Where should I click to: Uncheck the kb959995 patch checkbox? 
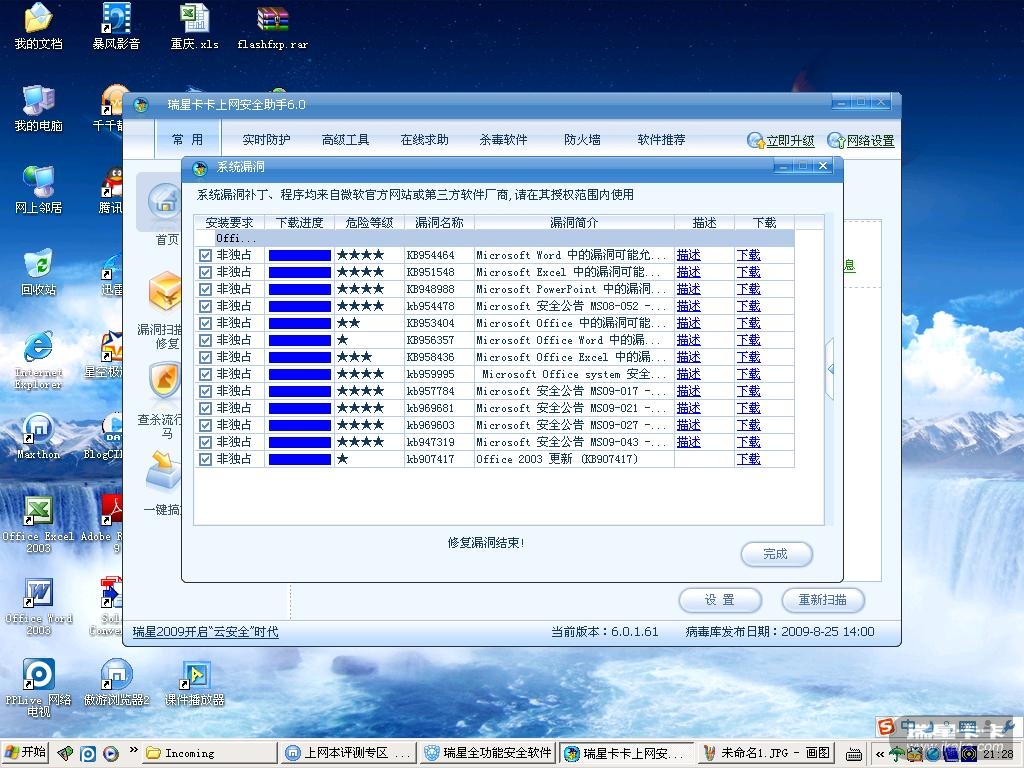pos(206,374)
